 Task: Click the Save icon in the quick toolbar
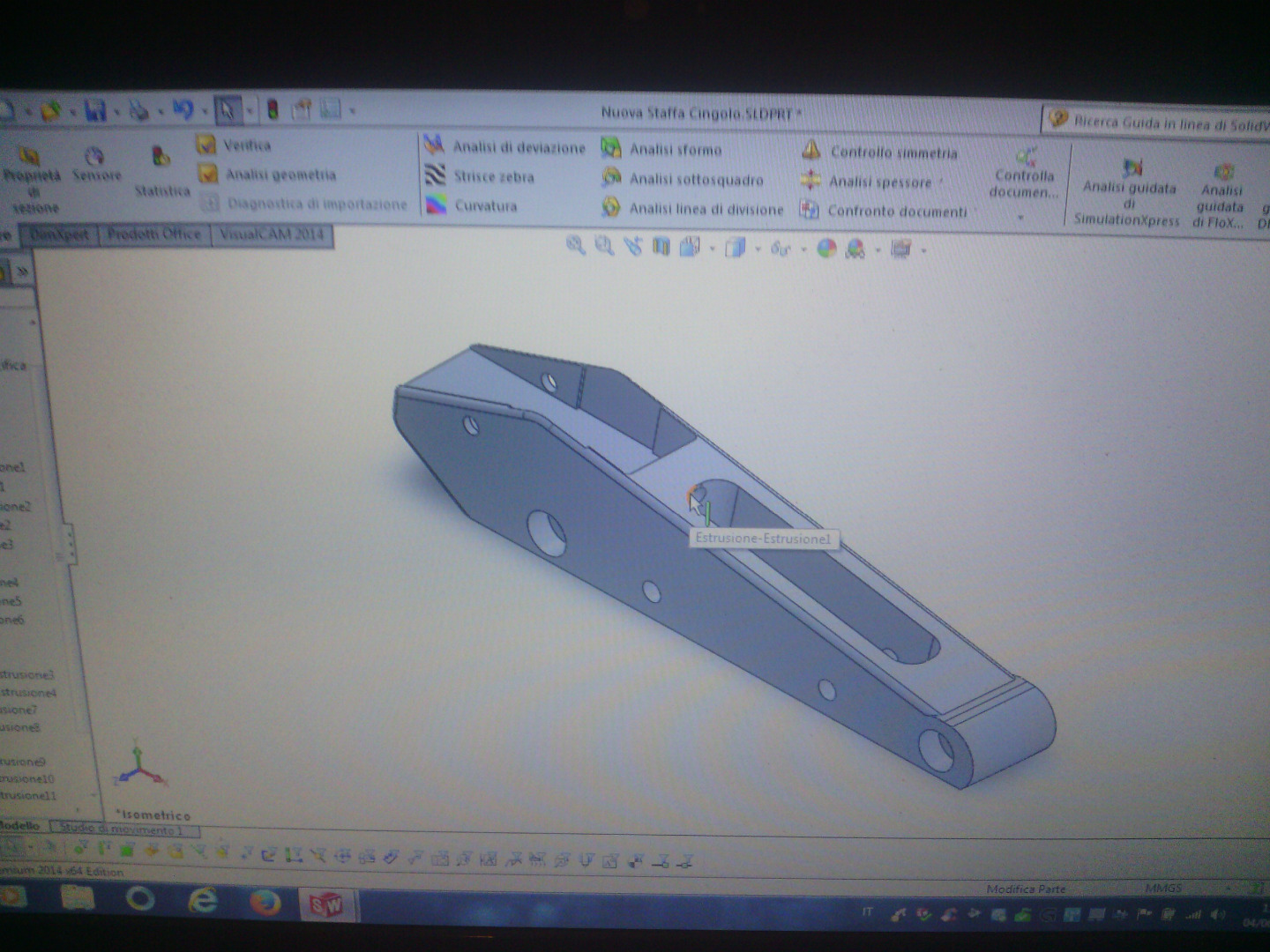[95, 110]
